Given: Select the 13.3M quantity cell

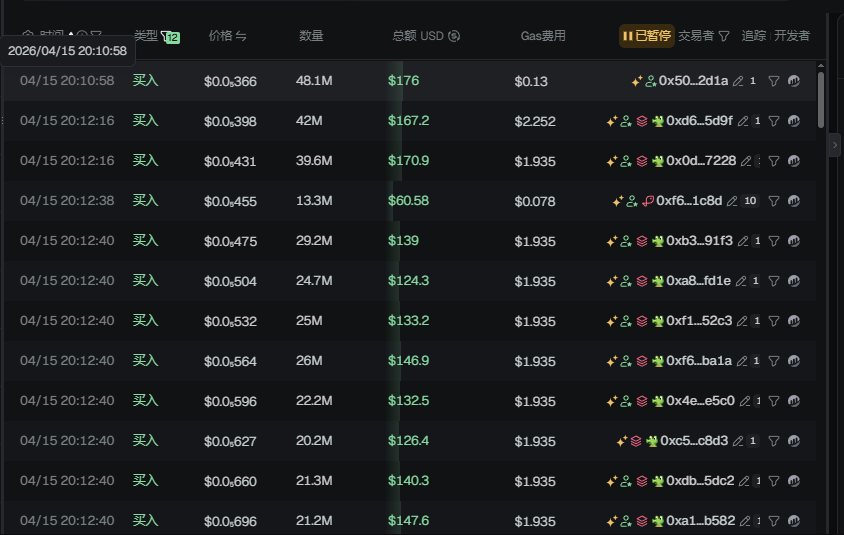Looking at the screenshot, I should click(x=314, y=201).
